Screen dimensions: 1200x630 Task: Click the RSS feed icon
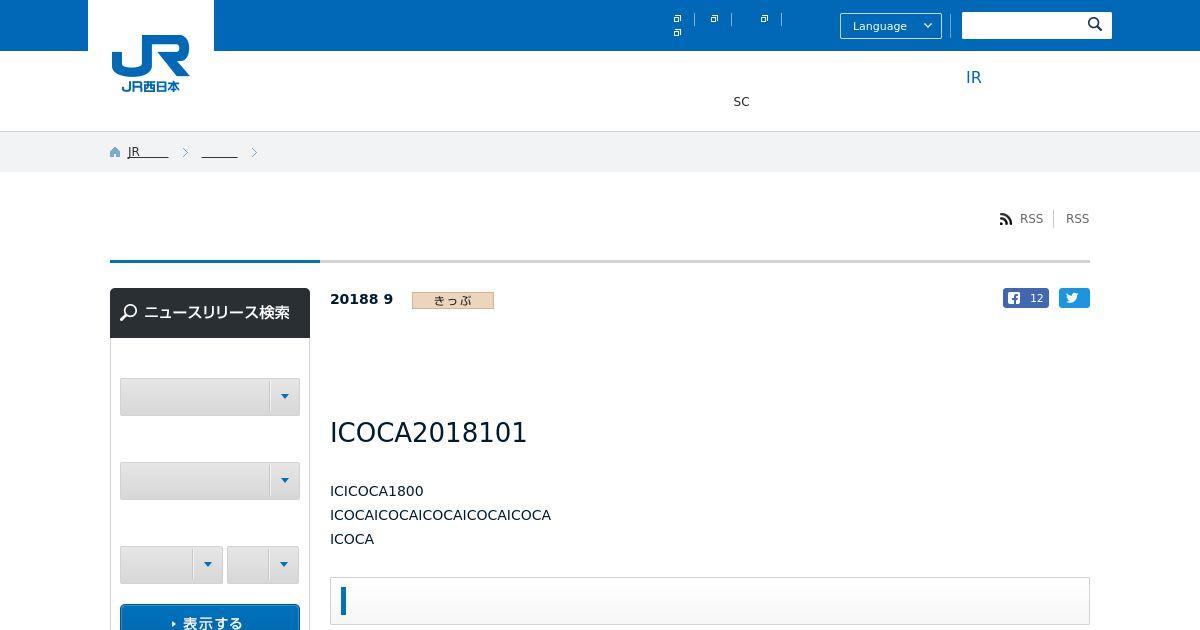(1006, 219)
